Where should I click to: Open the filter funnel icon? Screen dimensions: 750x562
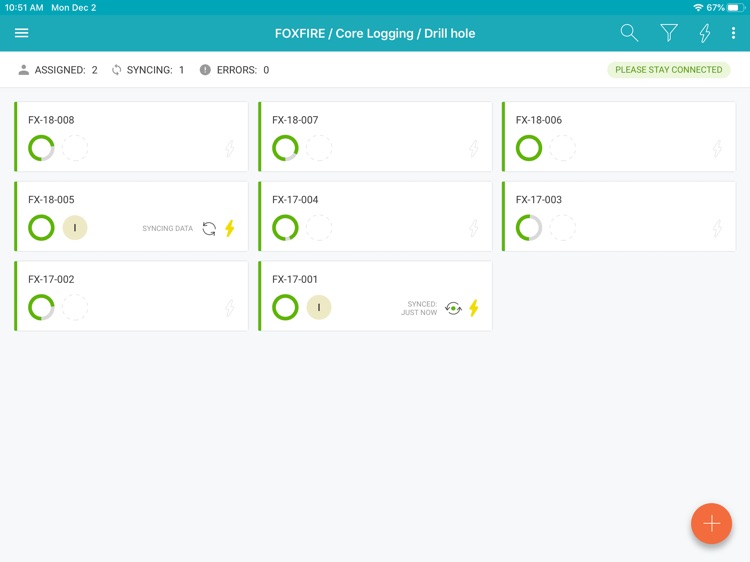coord(669,33)
